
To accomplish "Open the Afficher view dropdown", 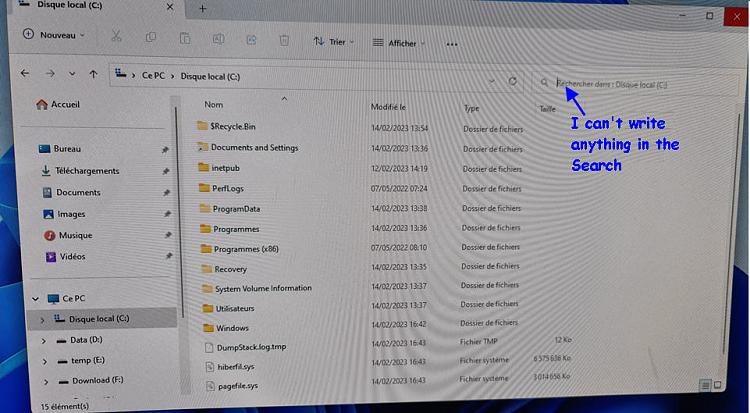I will pos(398,43).
